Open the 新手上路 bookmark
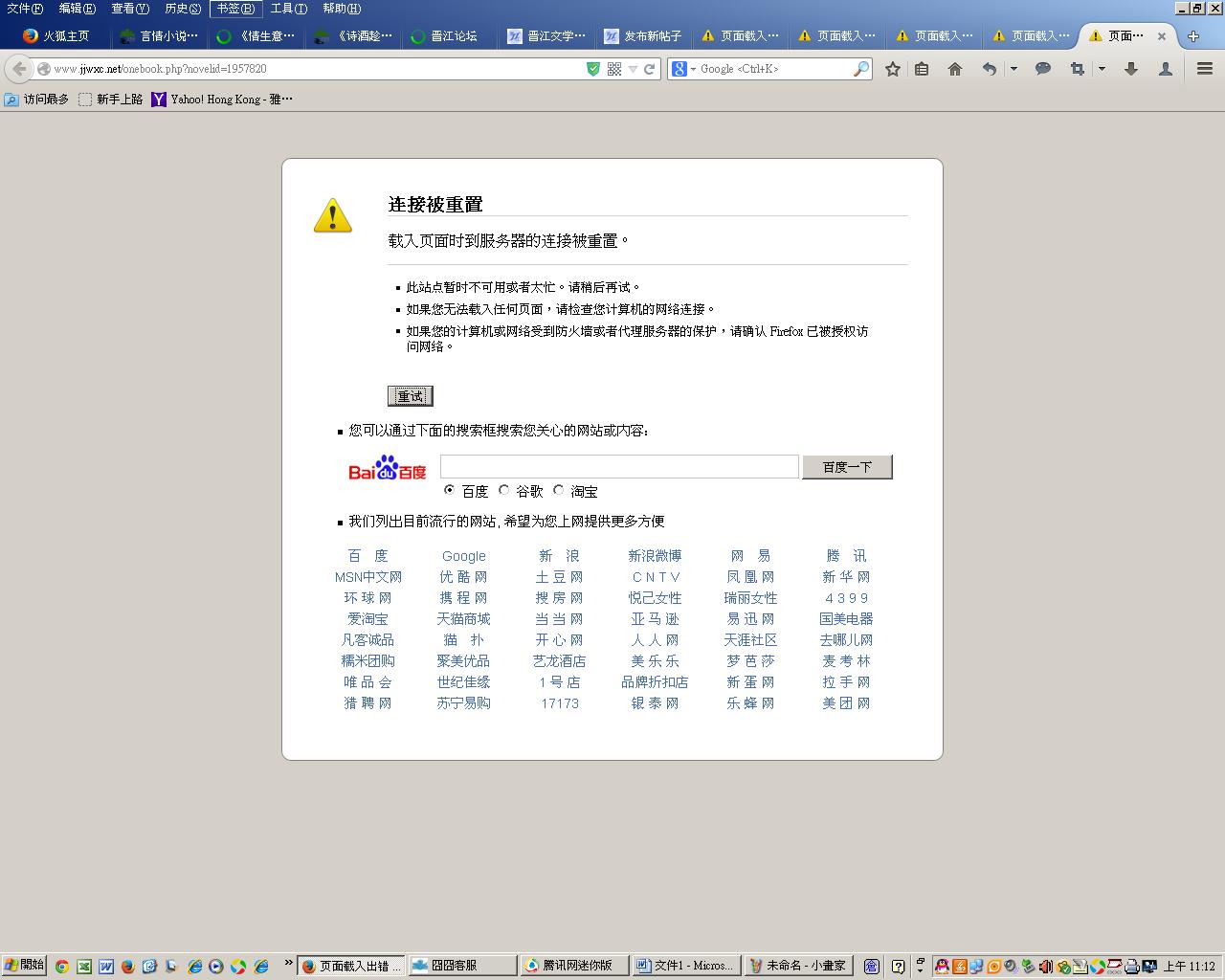 coord(110,100)
